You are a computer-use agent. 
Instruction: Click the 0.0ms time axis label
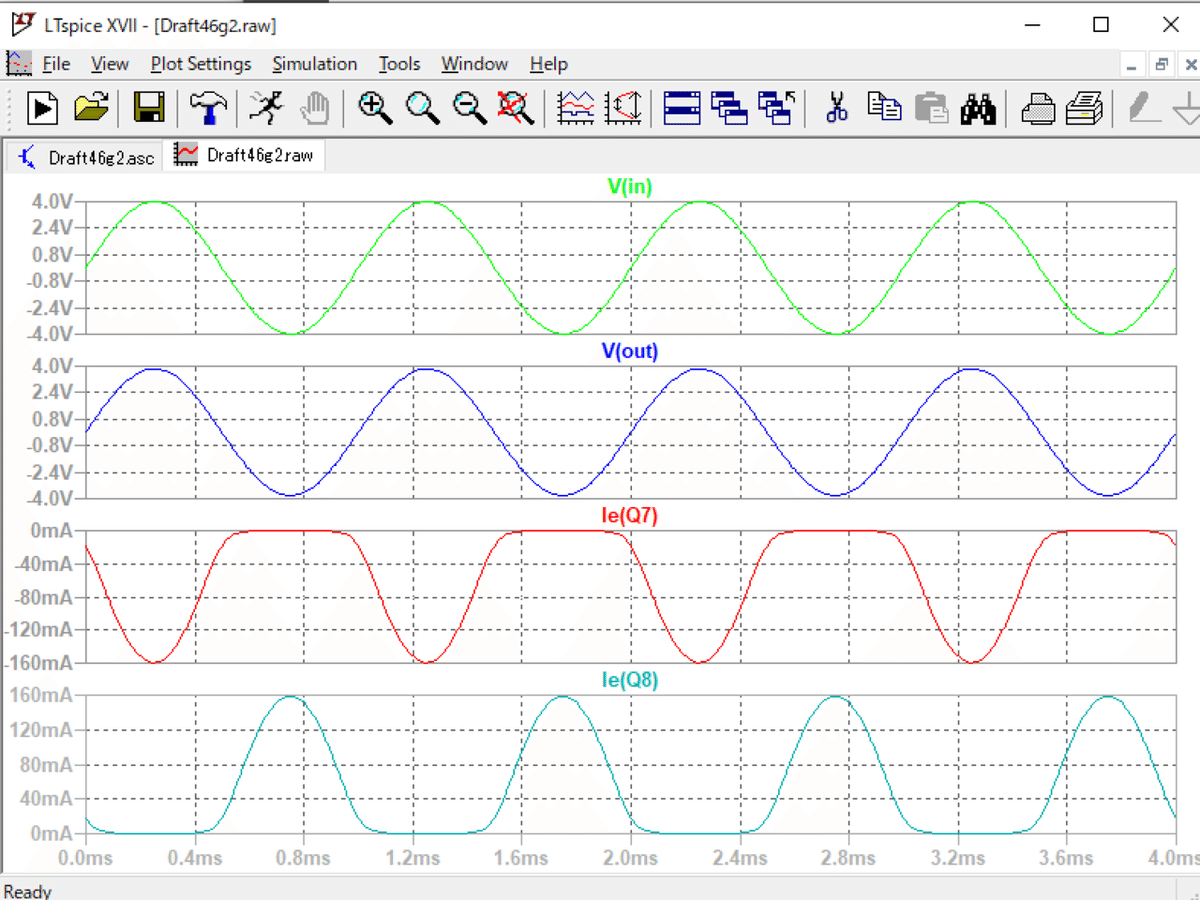(x=86, y=858)
